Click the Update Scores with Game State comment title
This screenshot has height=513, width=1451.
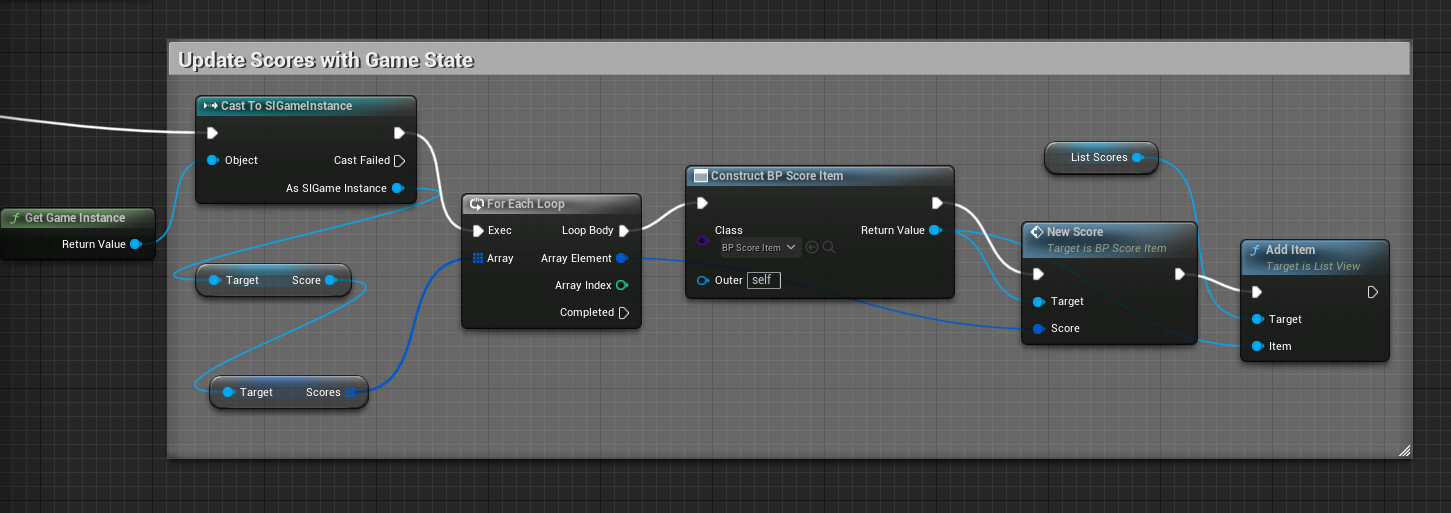point(326,60)
